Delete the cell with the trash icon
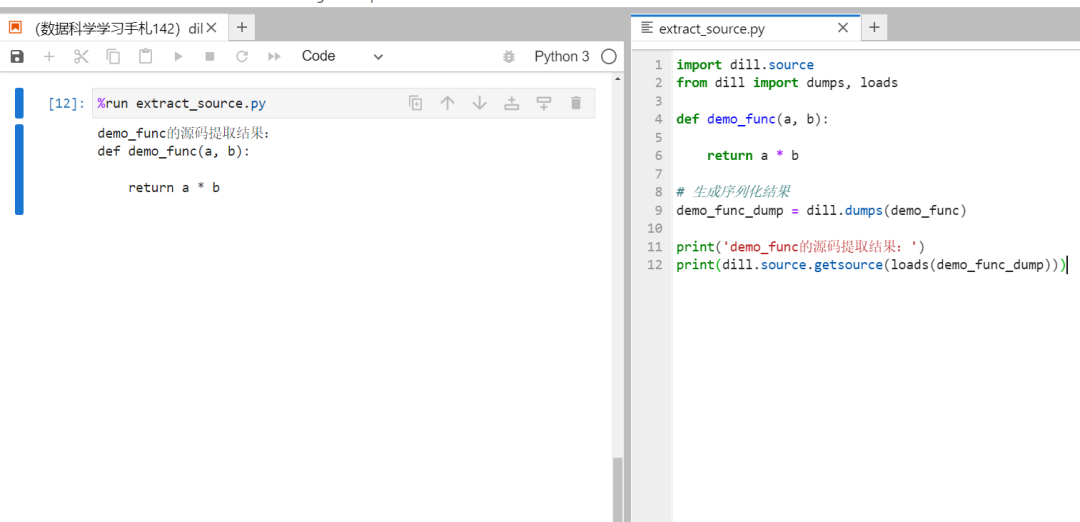 point(576,103)
